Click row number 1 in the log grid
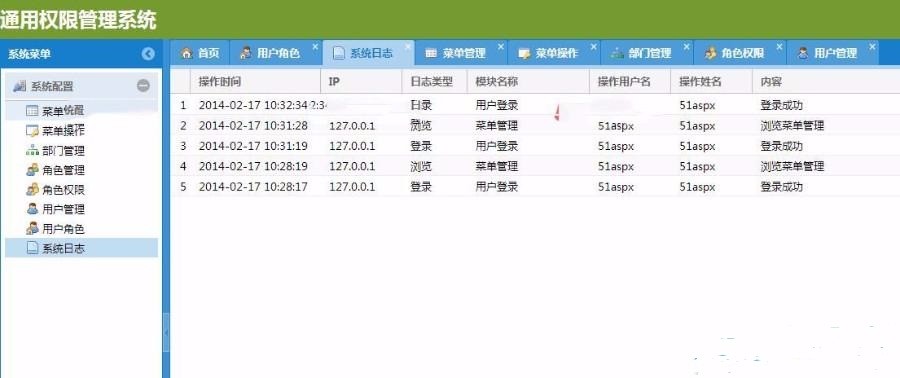The image size is (900, 378). click(x=183, y=106)
